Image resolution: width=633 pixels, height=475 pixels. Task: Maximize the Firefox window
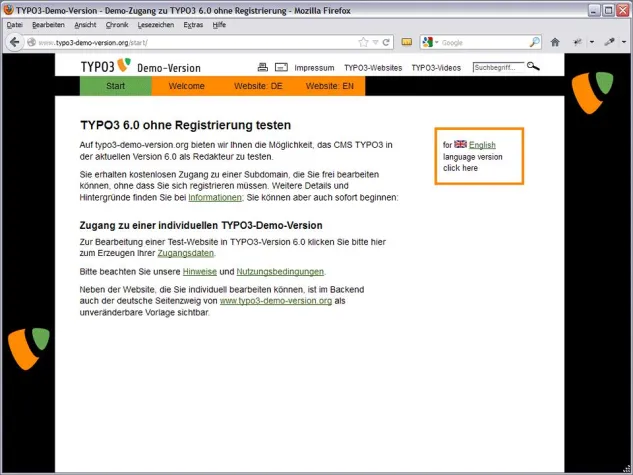pyautogui.click(x=608, y=10)
